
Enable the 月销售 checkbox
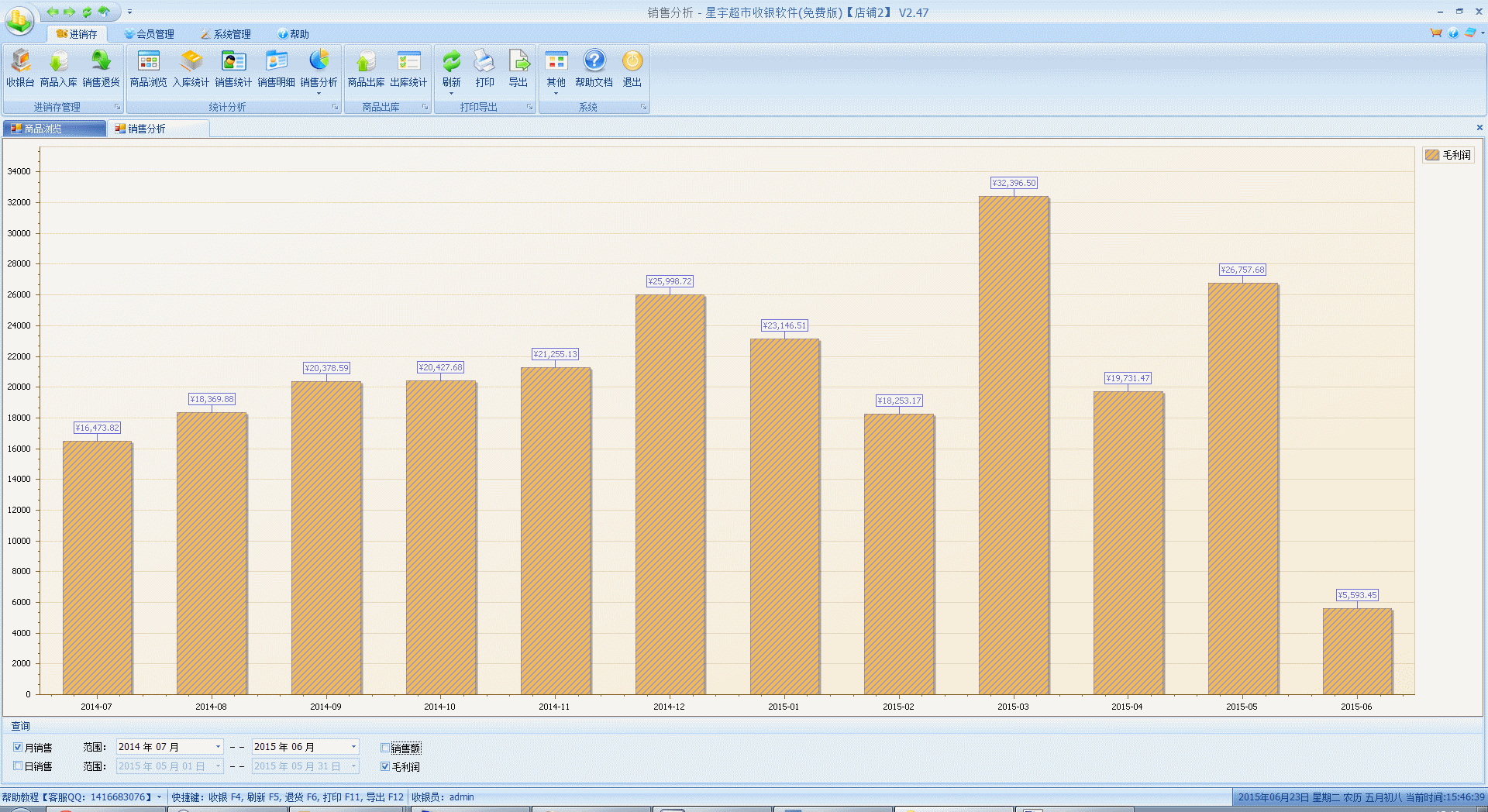click(x=18, y=748)
